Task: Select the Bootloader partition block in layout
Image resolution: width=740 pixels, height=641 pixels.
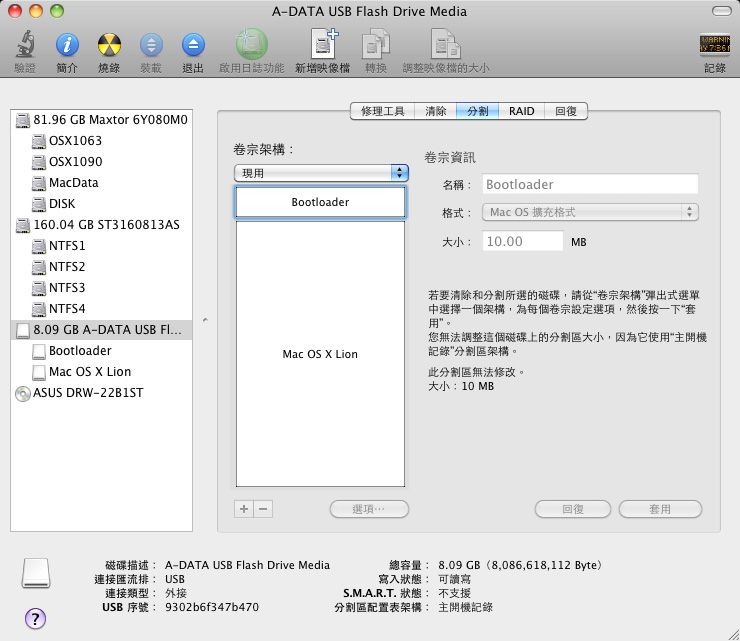Action: pos(320,202)
